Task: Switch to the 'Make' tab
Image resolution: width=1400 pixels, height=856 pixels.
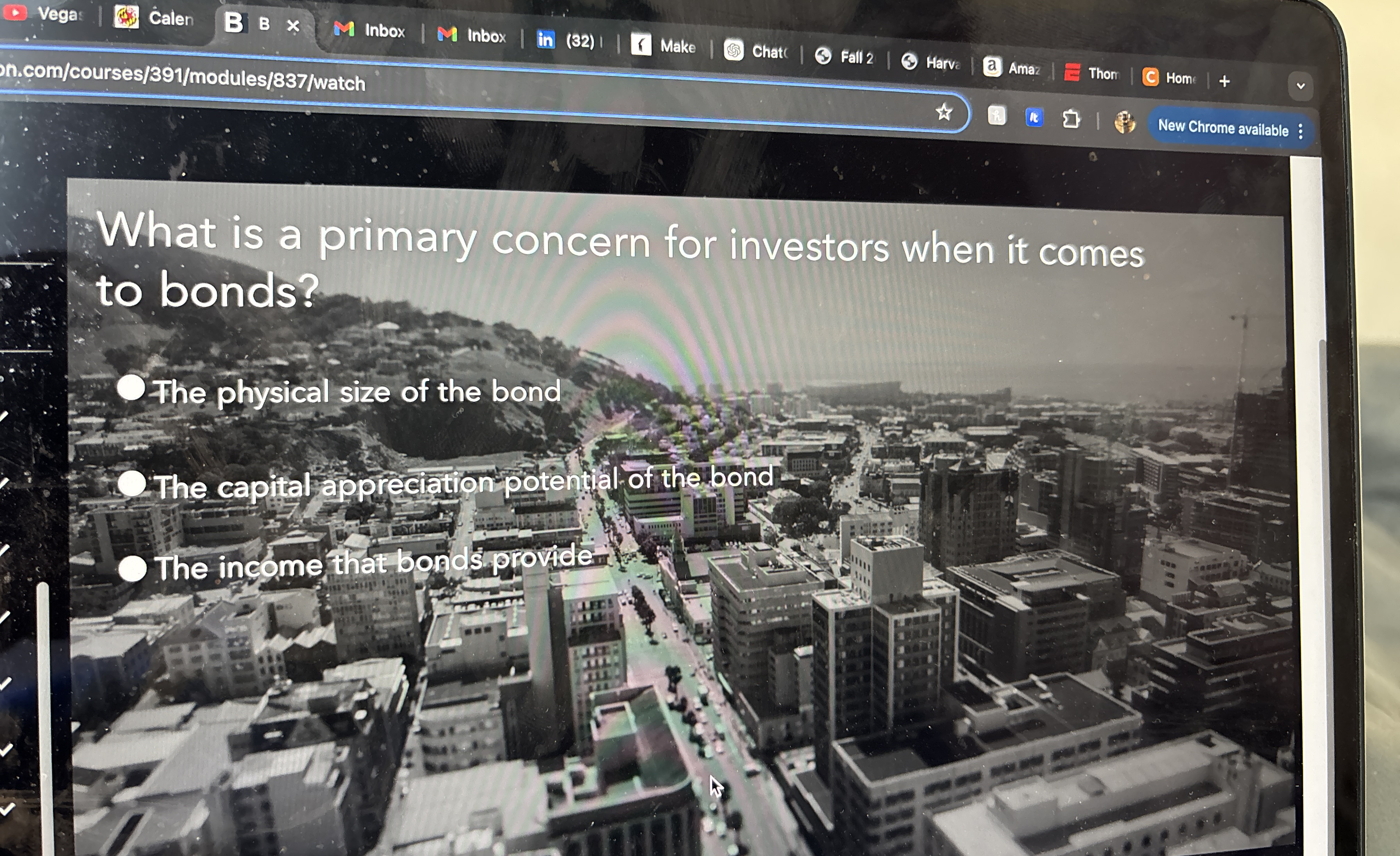Action: (664, 46)
